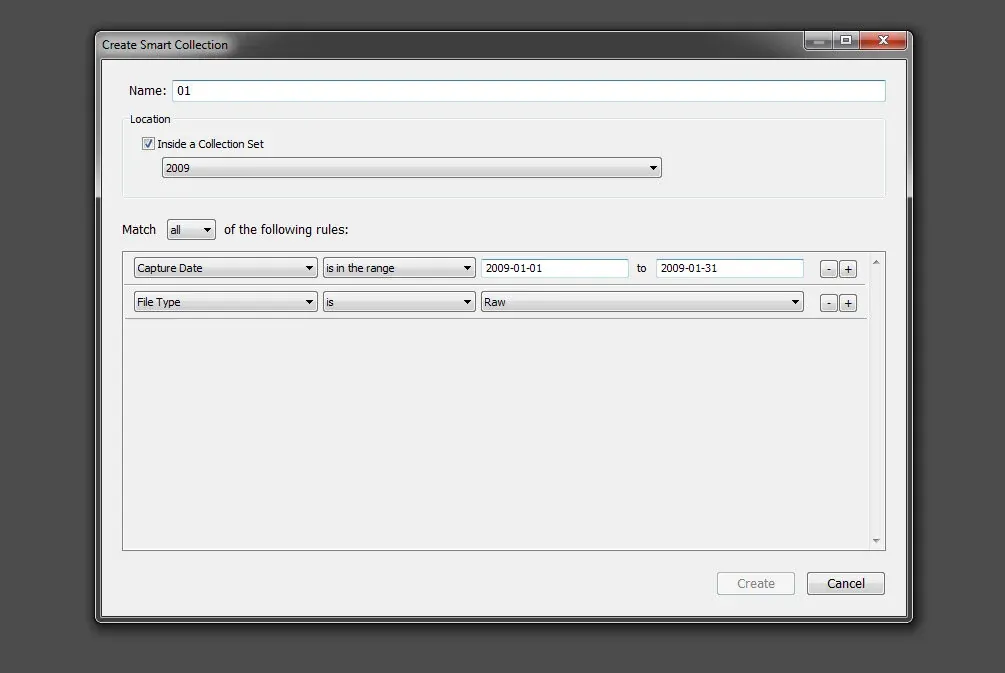Change the File Type criteria dropdown
The width and height of the screenshot is (1005, 673).
point(225,302)
